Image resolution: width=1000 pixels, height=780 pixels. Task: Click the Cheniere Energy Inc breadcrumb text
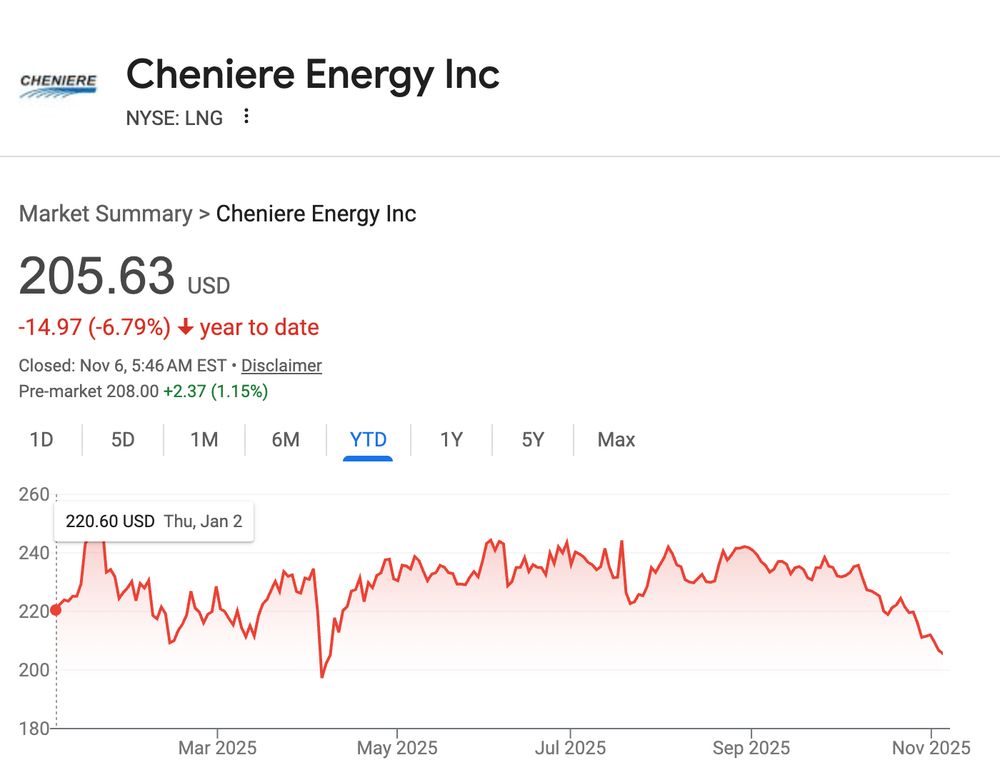click(316, 214)
